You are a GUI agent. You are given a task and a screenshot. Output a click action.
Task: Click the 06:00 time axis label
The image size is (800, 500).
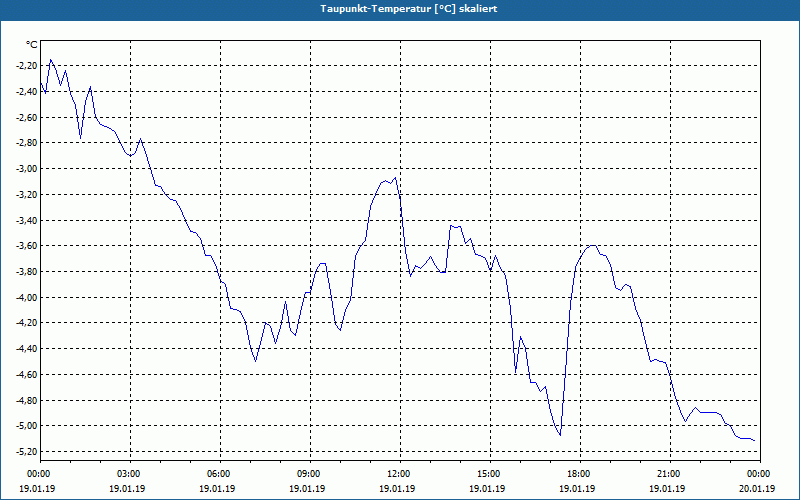220,474
